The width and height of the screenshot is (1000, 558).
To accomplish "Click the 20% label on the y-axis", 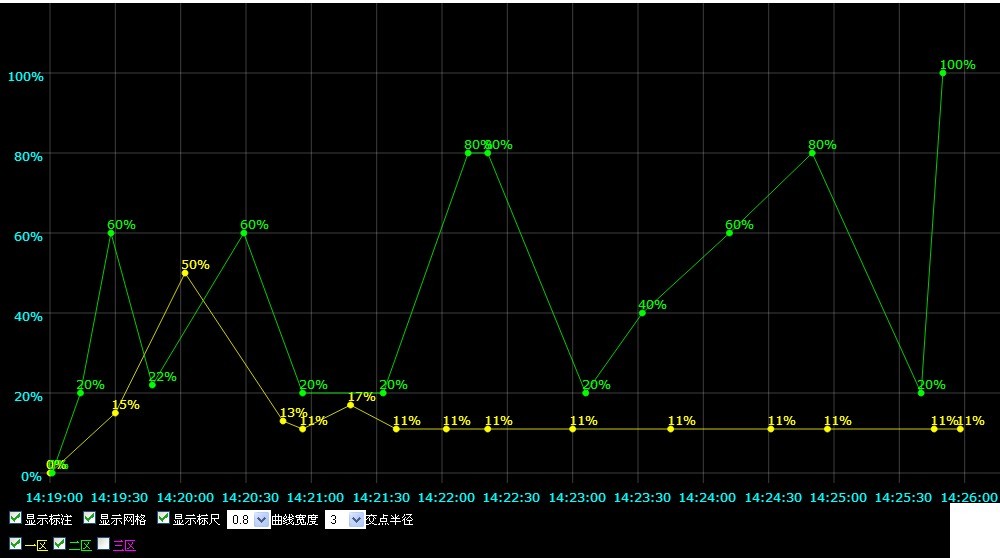I will click(28, 397).
